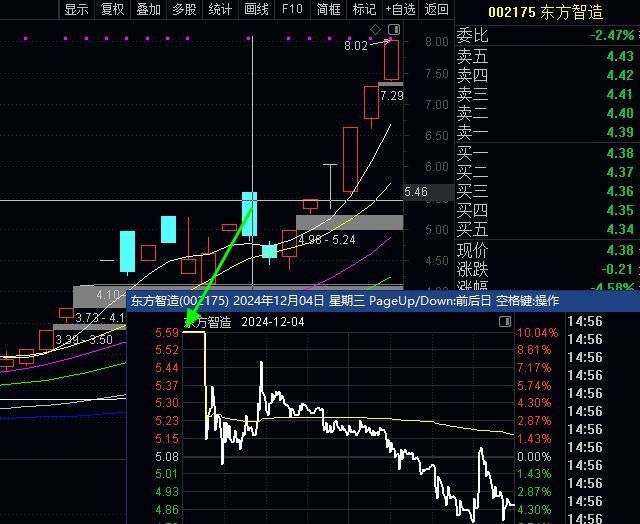Click the tall red candle below 7.00
Screen dimensions: 640x524
tap(350, 160)
